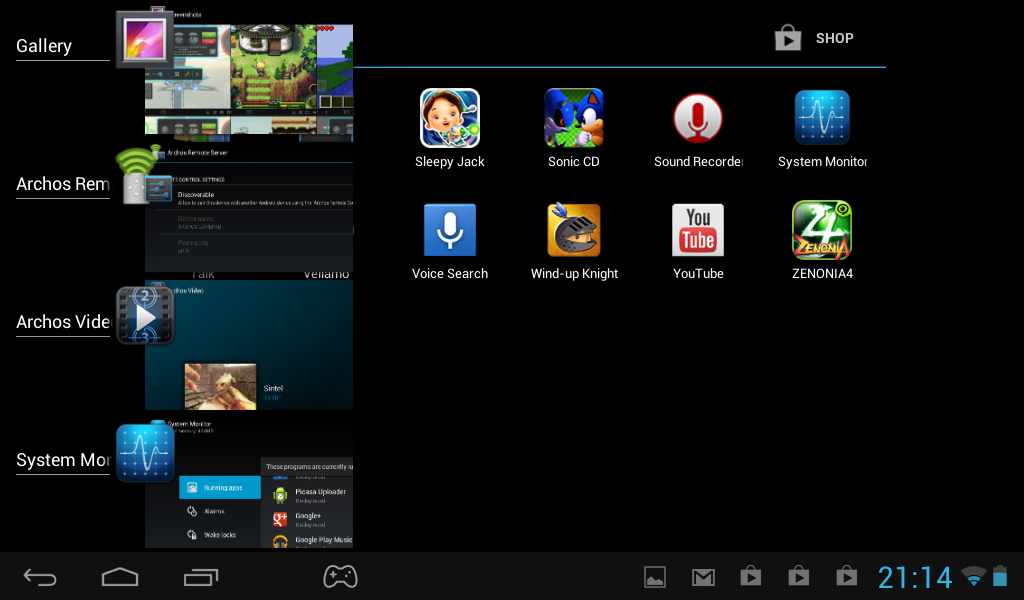Viewport: 1024px width, 600px height.
Task: Open Sound Recorder app
Action: [698, 119]
